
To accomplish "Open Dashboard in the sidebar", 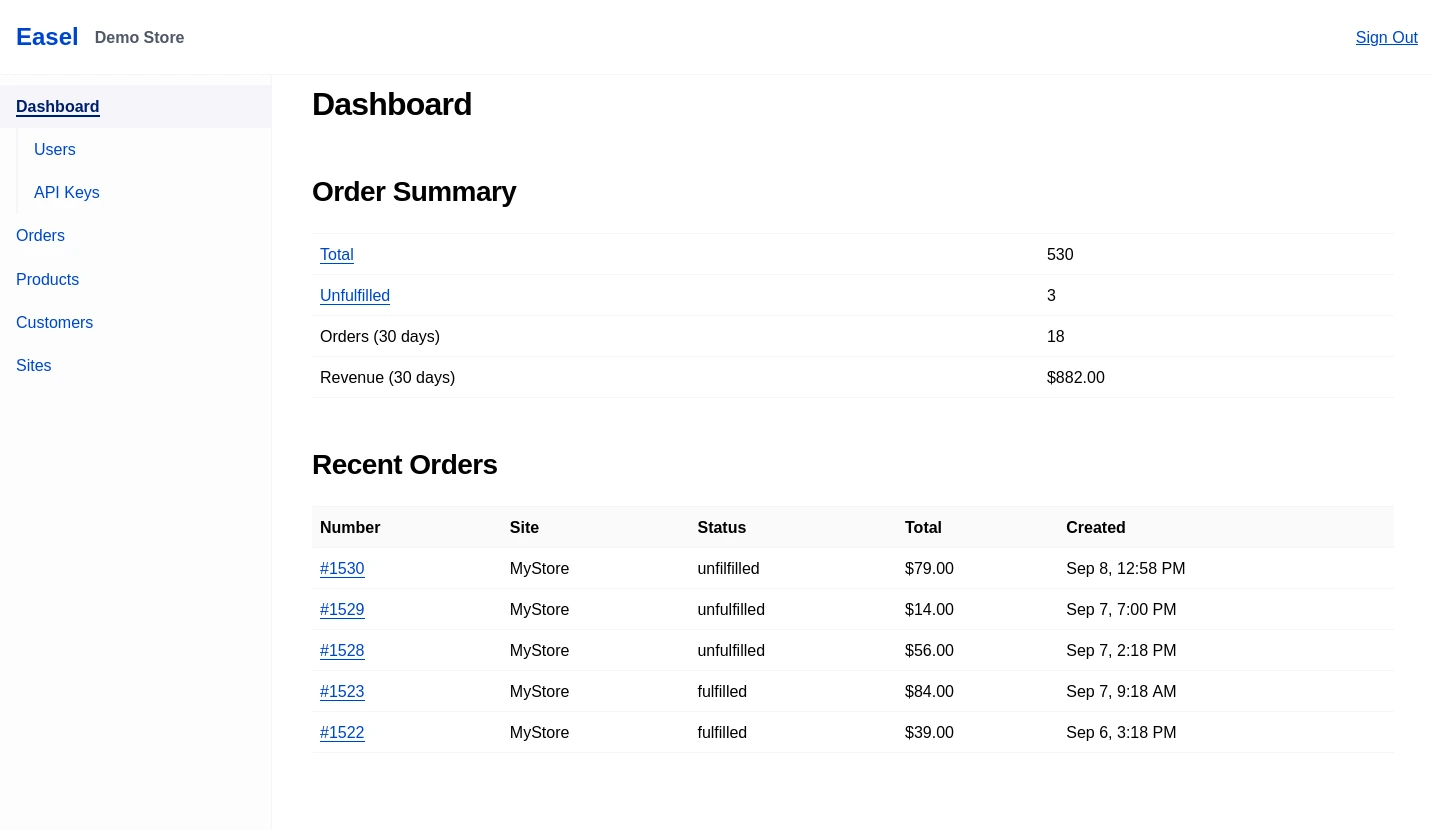I will click(x=58, y=107).
